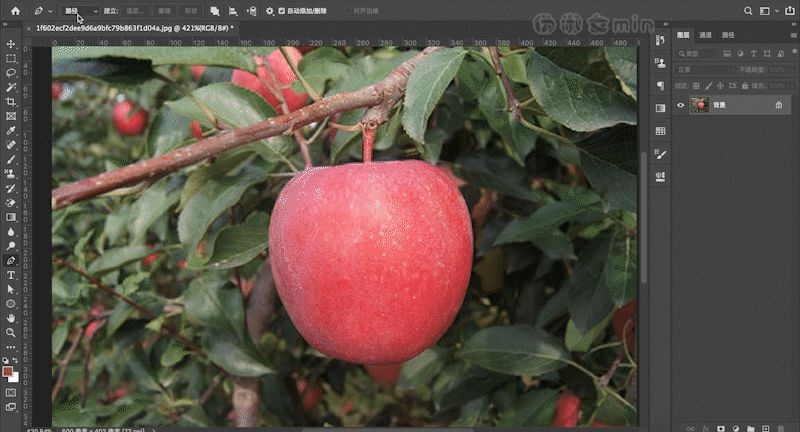Select the Gradient tool

pos(11,217)
